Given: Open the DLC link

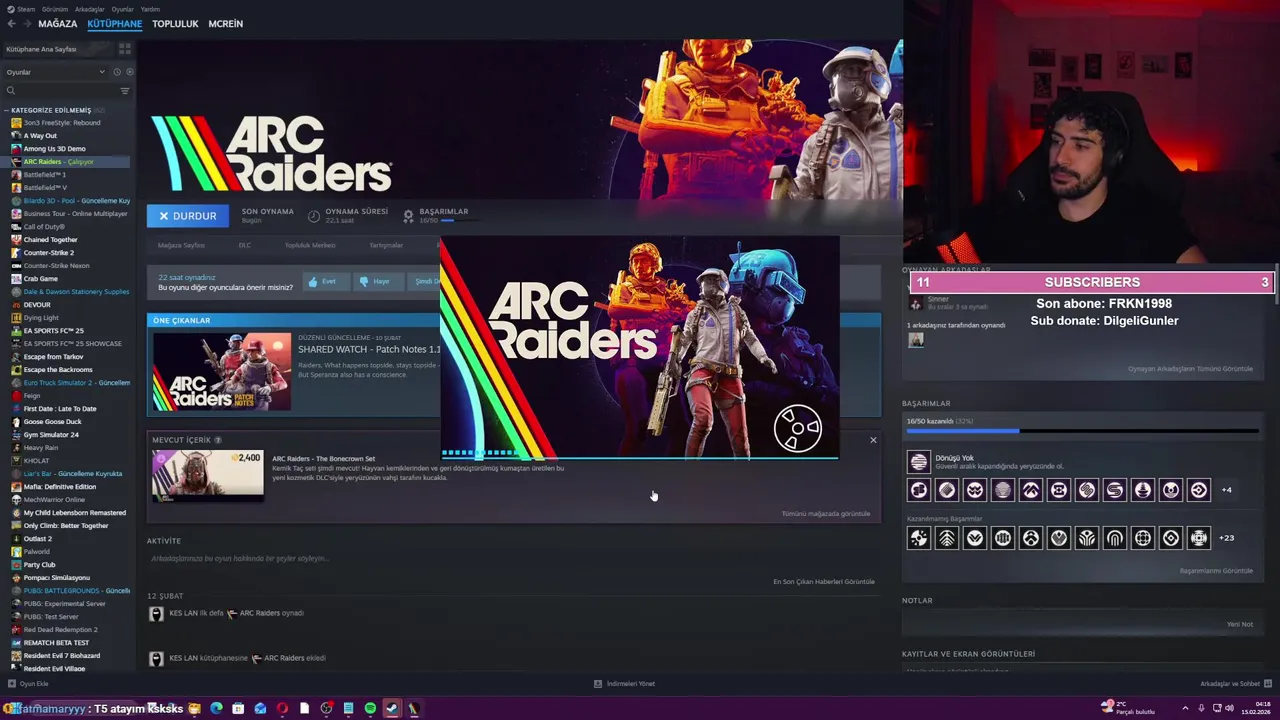Looking at the screenshot, I should point(245,245).
